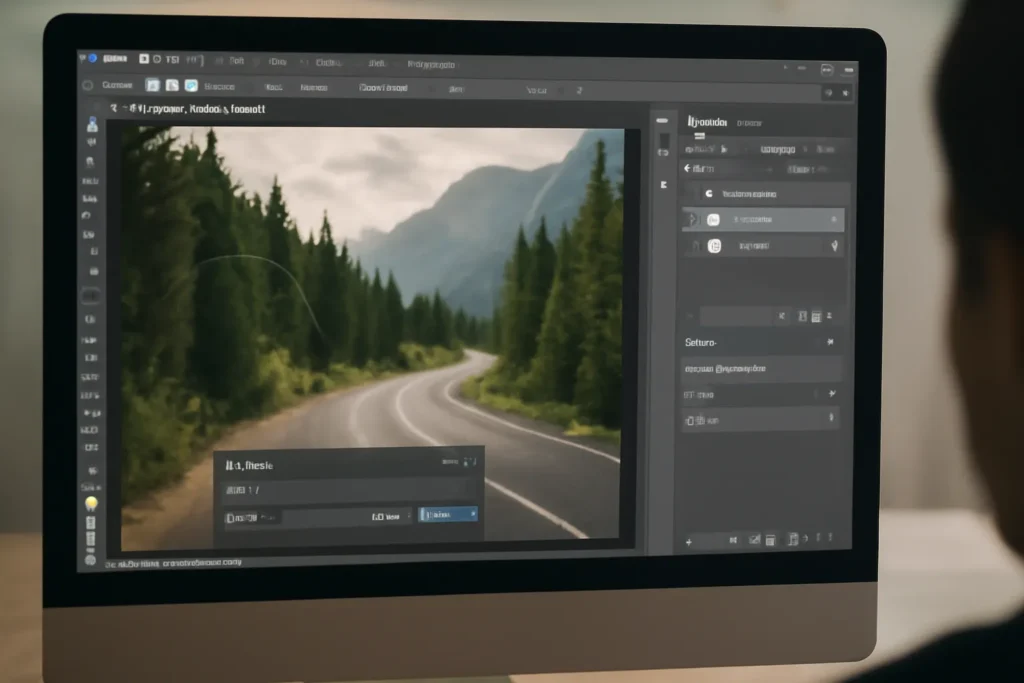
Task: Click the yellow light bulb icon in left toolbar
Action: pyautogui.click(x=91, y=503)
